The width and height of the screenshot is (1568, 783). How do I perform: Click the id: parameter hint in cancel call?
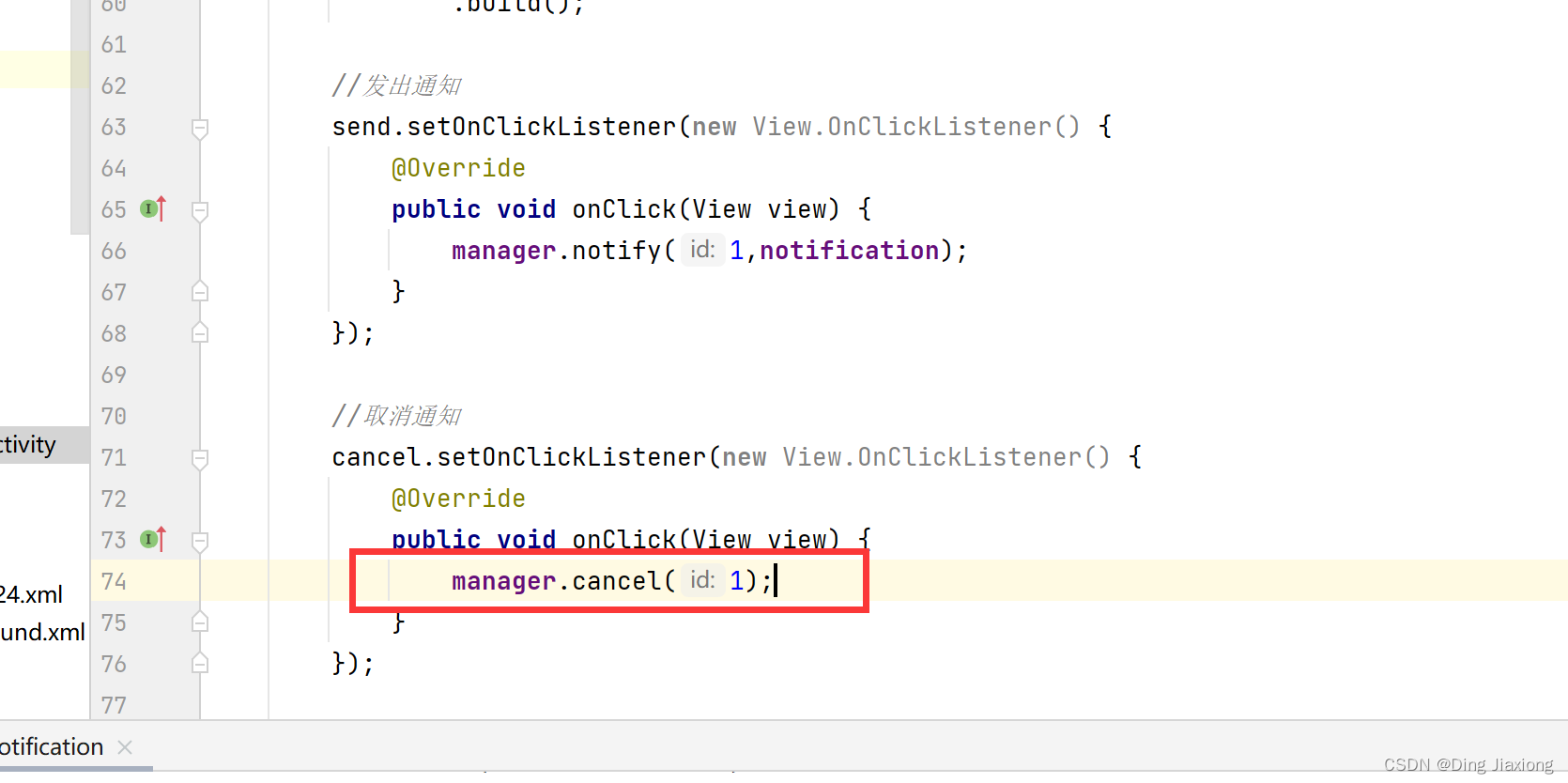[x=702, y=580]
